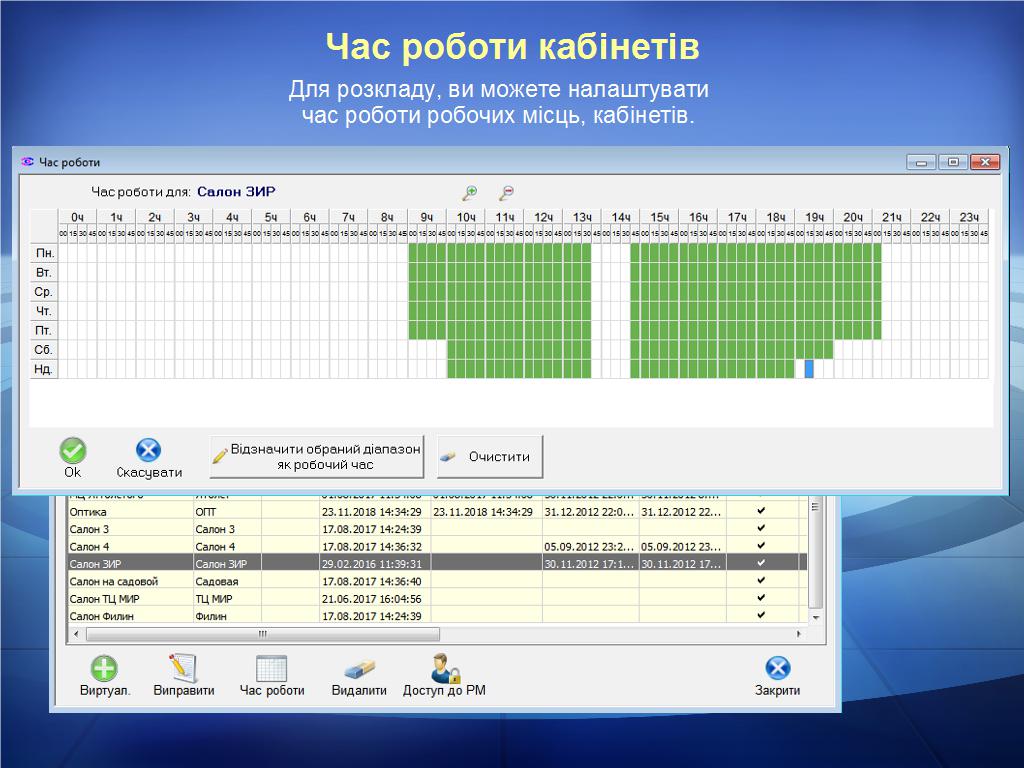Mark the selected range as working time

pos(317,457)
